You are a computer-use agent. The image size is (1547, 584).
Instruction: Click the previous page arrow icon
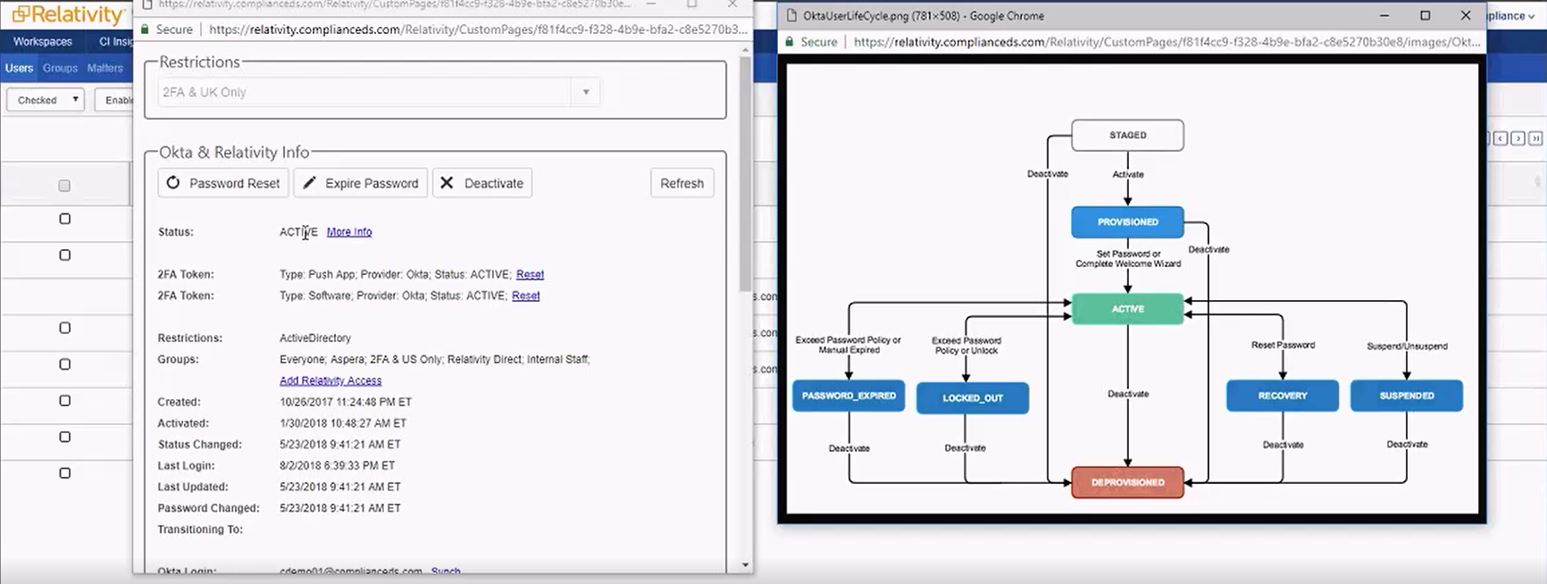pyautogui.click(x=1500, y=138)
